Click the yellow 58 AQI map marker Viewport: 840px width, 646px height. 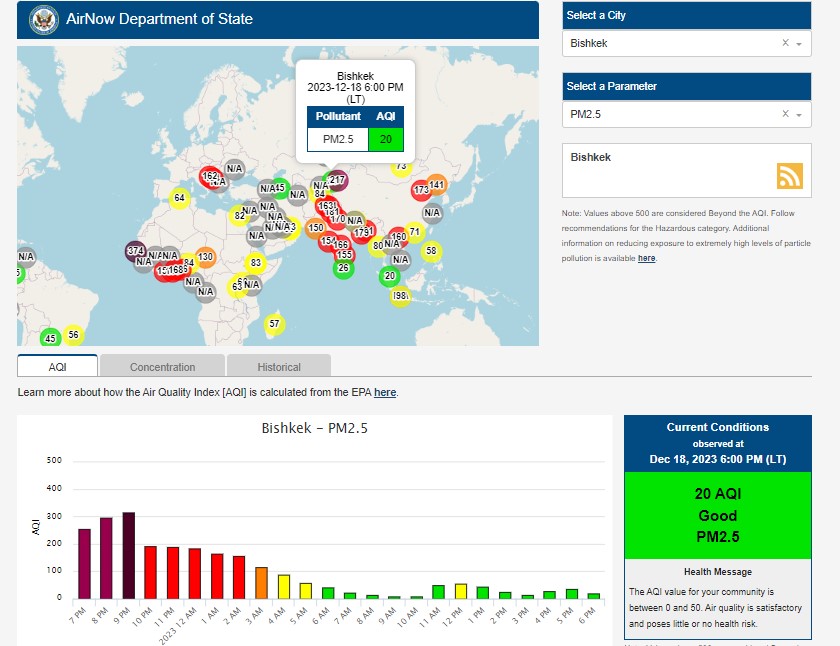[x=431, y=251]
